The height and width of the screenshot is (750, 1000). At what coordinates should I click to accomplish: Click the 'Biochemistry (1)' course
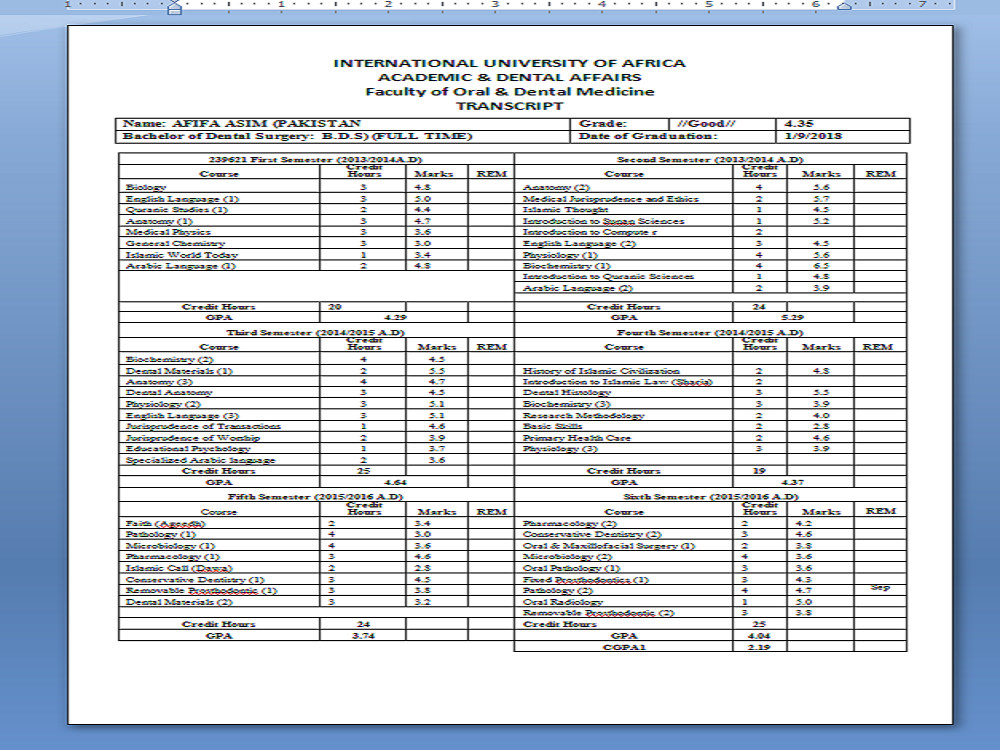click(x=566, y=266)
